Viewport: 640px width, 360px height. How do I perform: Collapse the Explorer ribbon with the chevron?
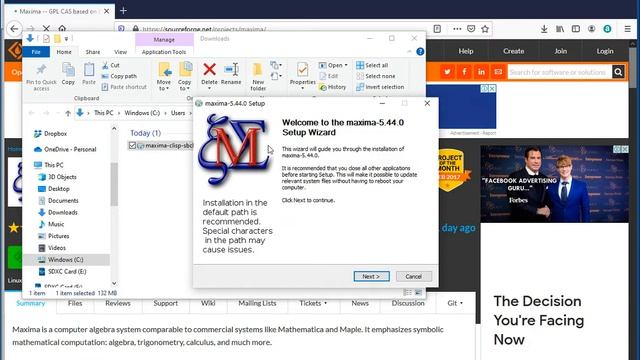coord(409,51)
